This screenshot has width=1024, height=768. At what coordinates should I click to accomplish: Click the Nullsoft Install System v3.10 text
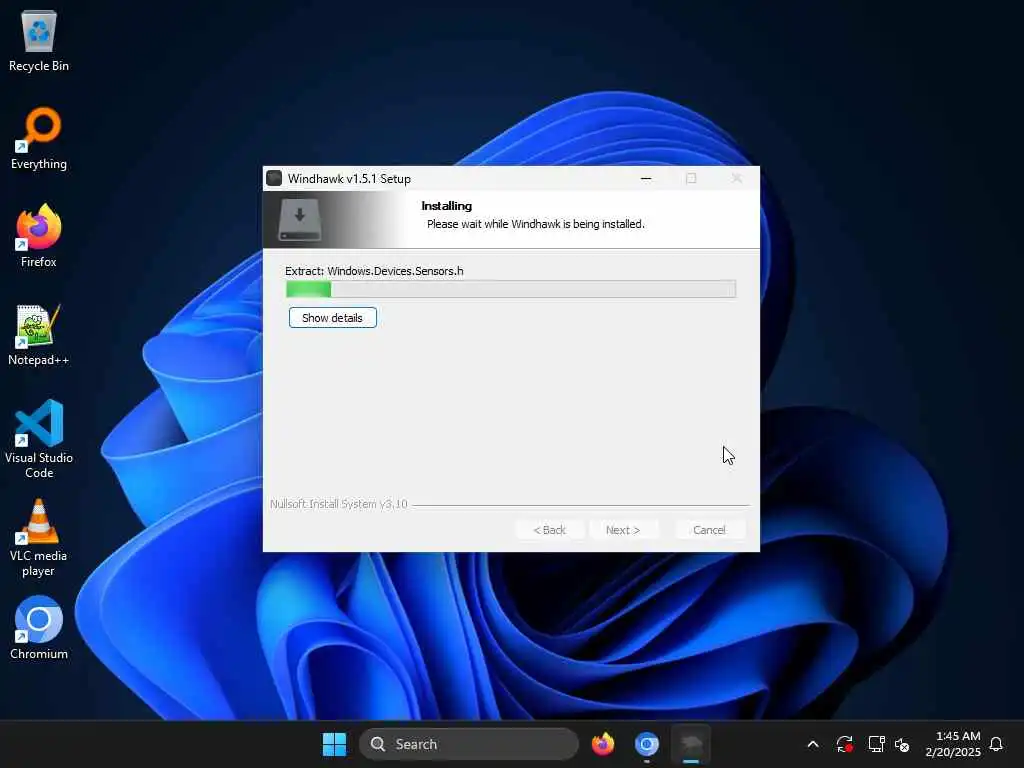click(x=339, y=504)
